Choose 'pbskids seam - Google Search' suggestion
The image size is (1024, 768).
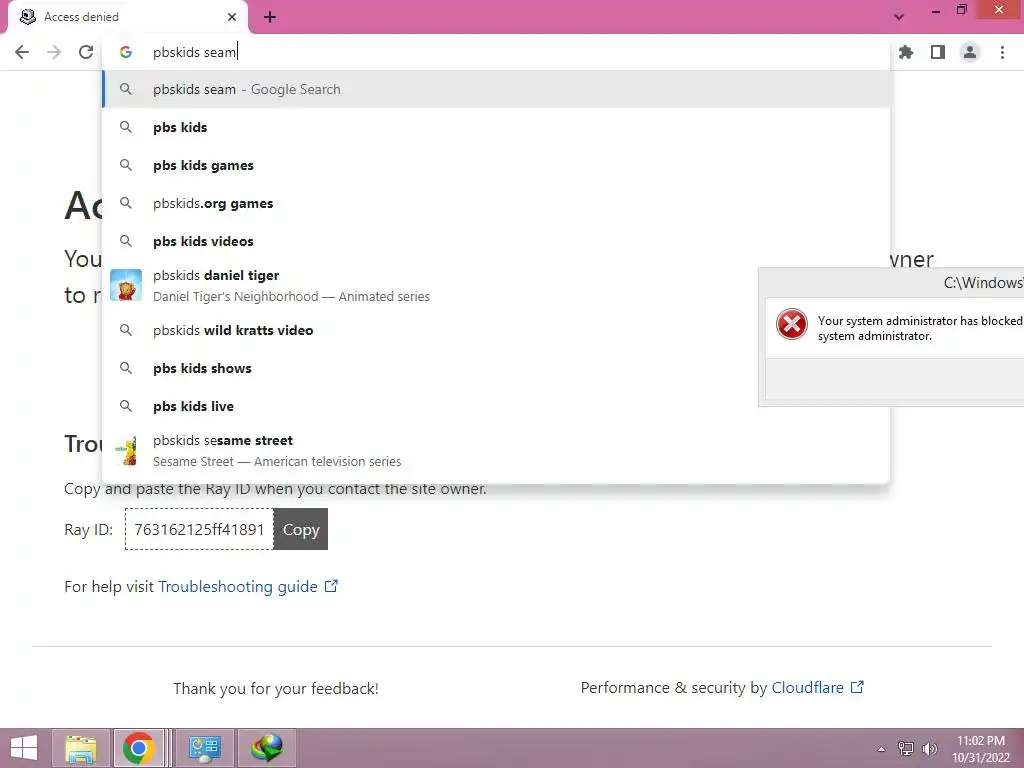pos(496,89)
